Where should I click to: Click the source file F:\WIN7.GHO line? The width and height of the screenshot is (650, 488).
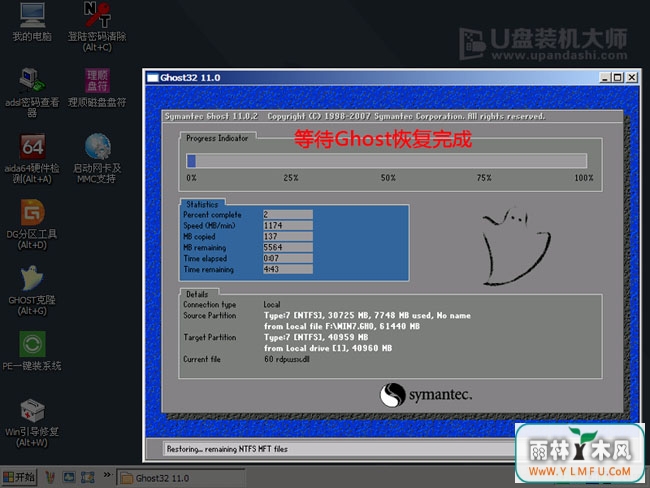click(x=342, y=326)
